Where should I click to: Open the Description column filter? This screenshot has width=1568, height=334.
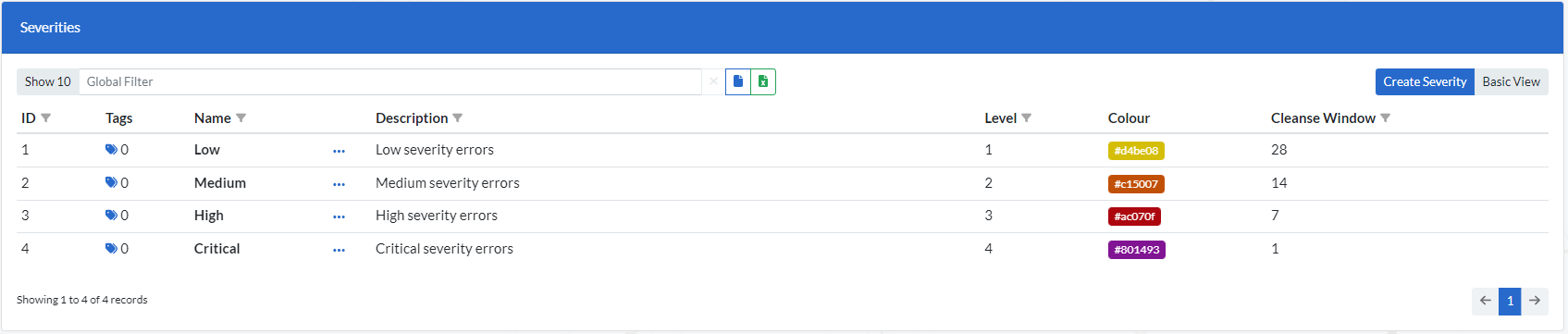click(458, 118)
